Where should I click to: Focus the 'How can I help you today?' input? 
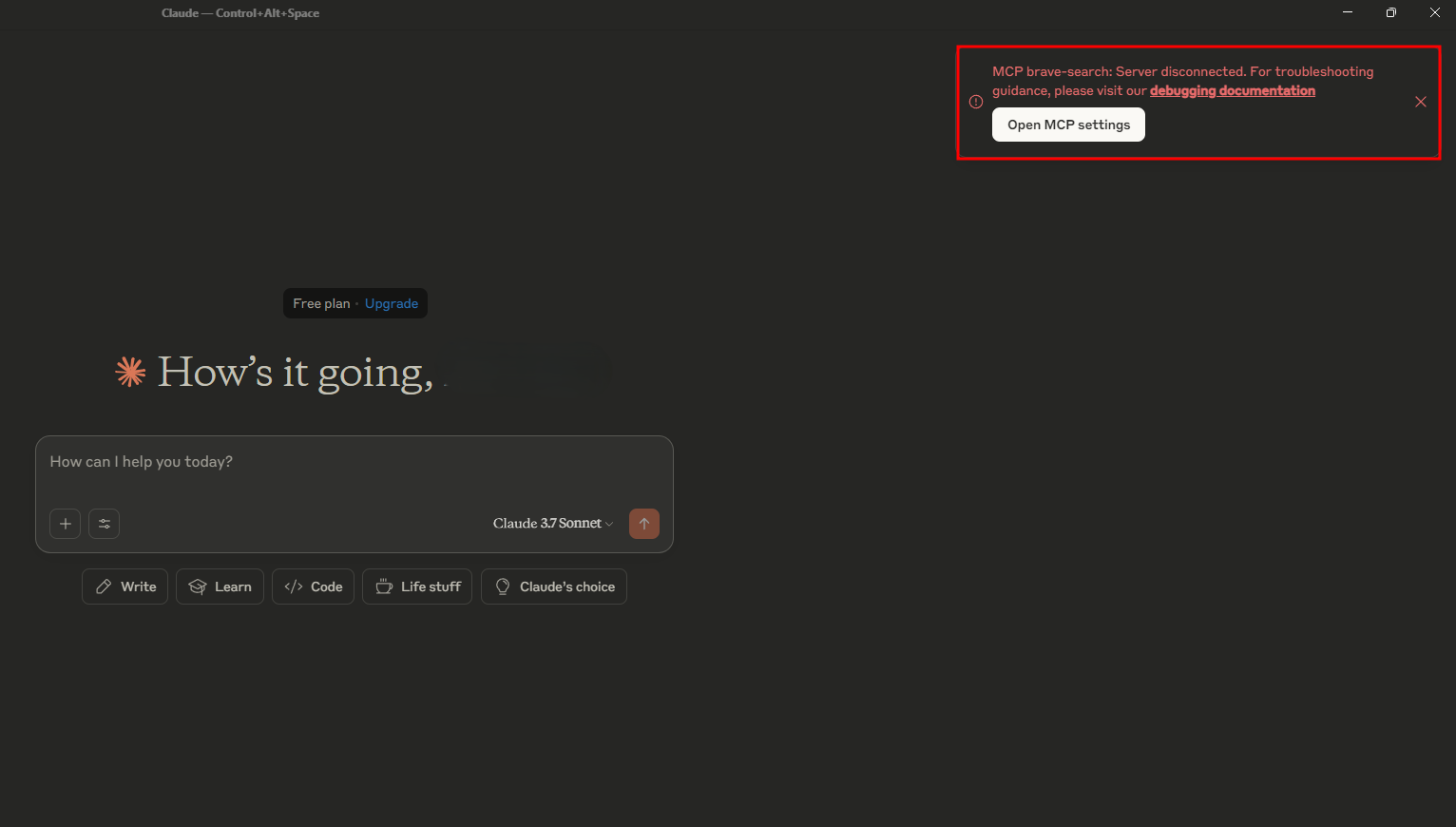click(352, 463)
